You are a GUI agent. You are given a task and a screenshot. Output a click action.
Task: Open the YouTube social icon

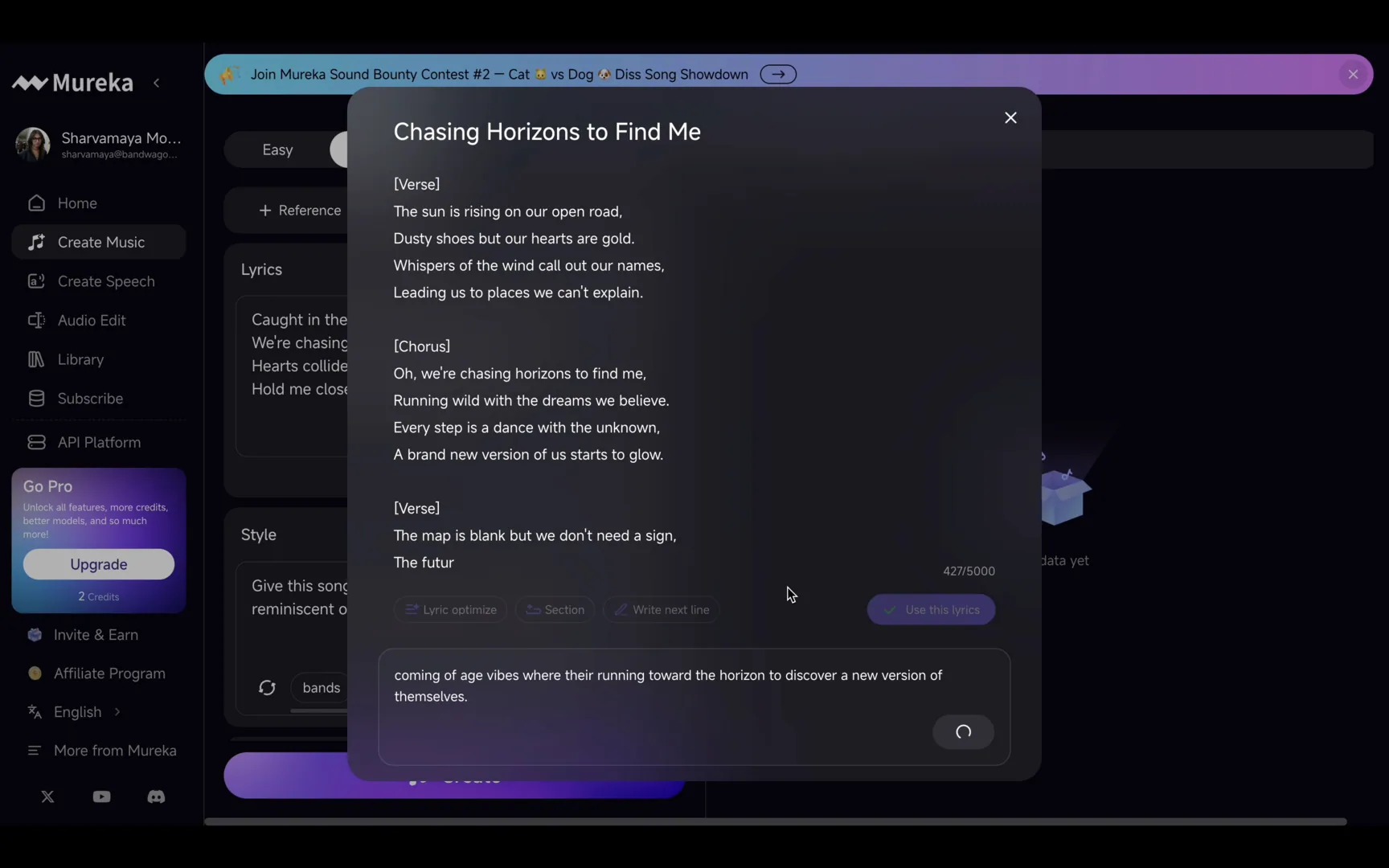tap(101, 796)
